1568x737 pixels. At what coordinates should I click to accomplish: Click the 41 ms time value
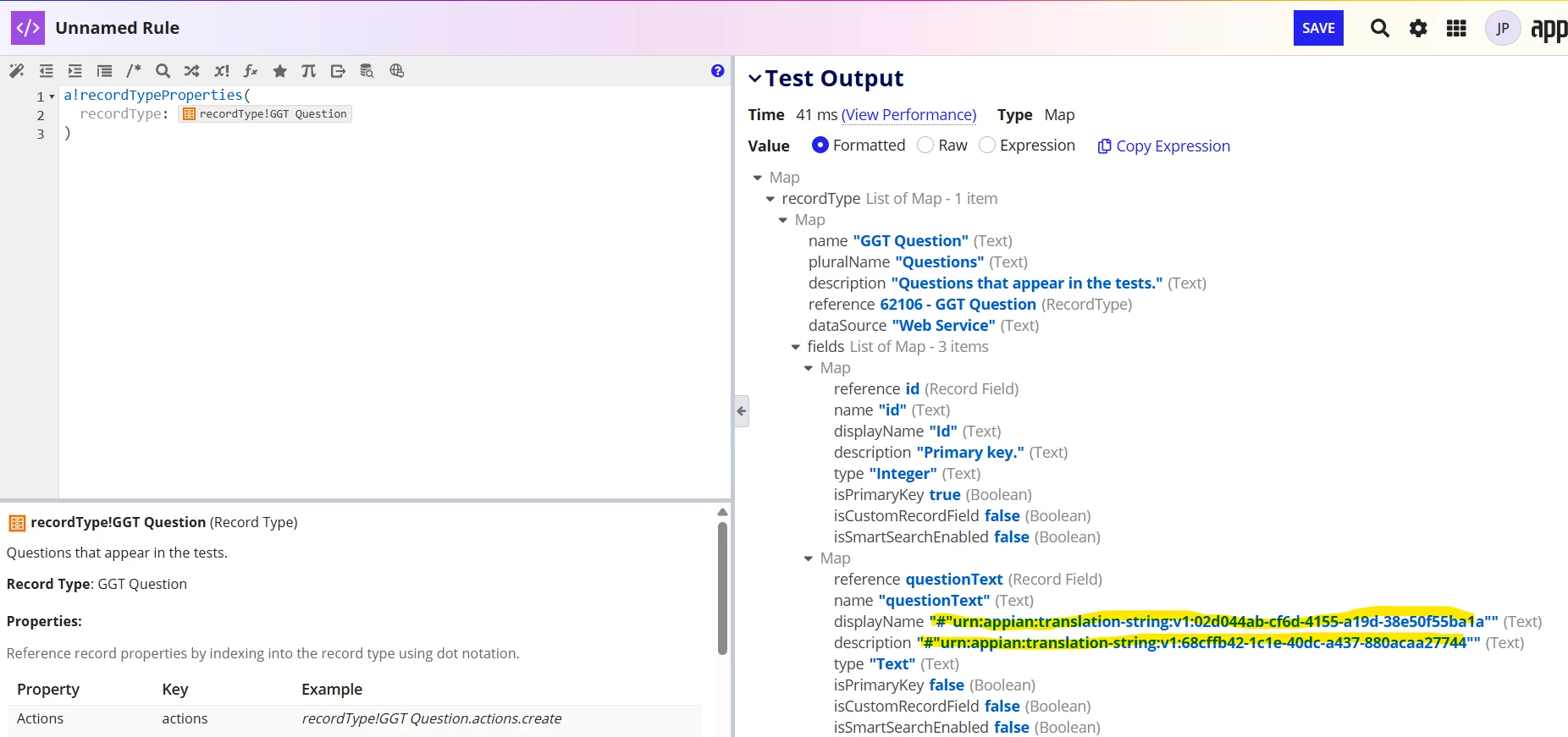(816, 114)
